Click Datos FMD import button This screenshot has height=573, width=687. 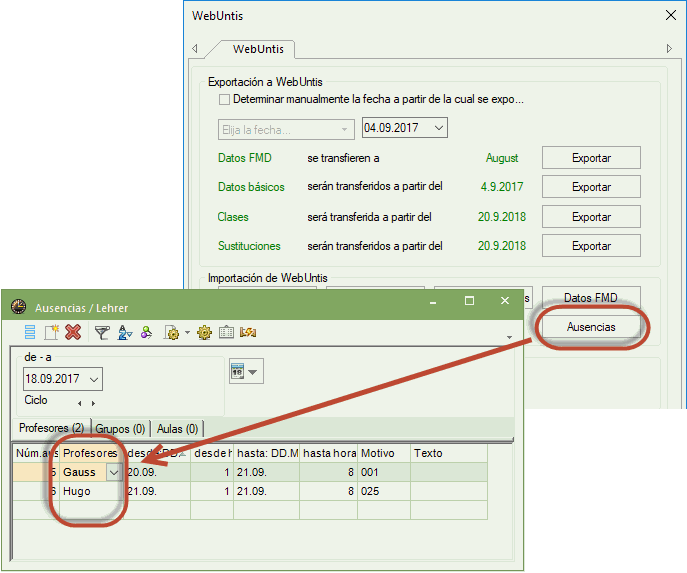591,297
